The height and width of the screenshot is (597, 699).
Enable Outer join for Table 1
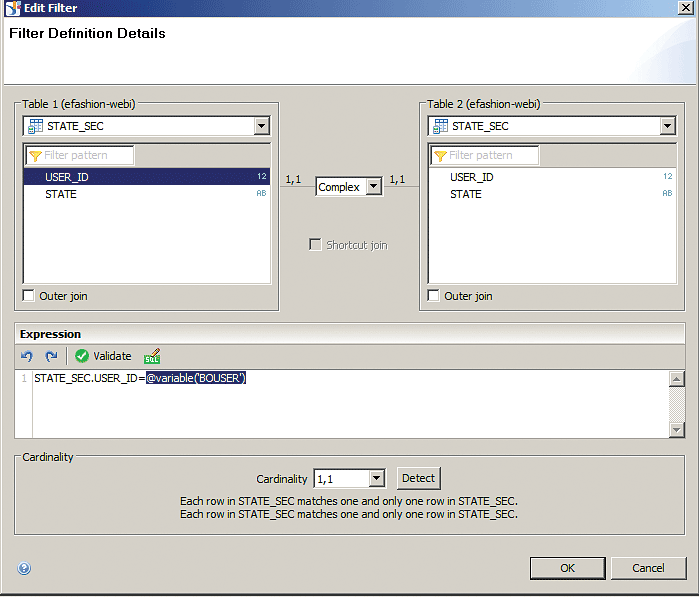pos(29,296)
